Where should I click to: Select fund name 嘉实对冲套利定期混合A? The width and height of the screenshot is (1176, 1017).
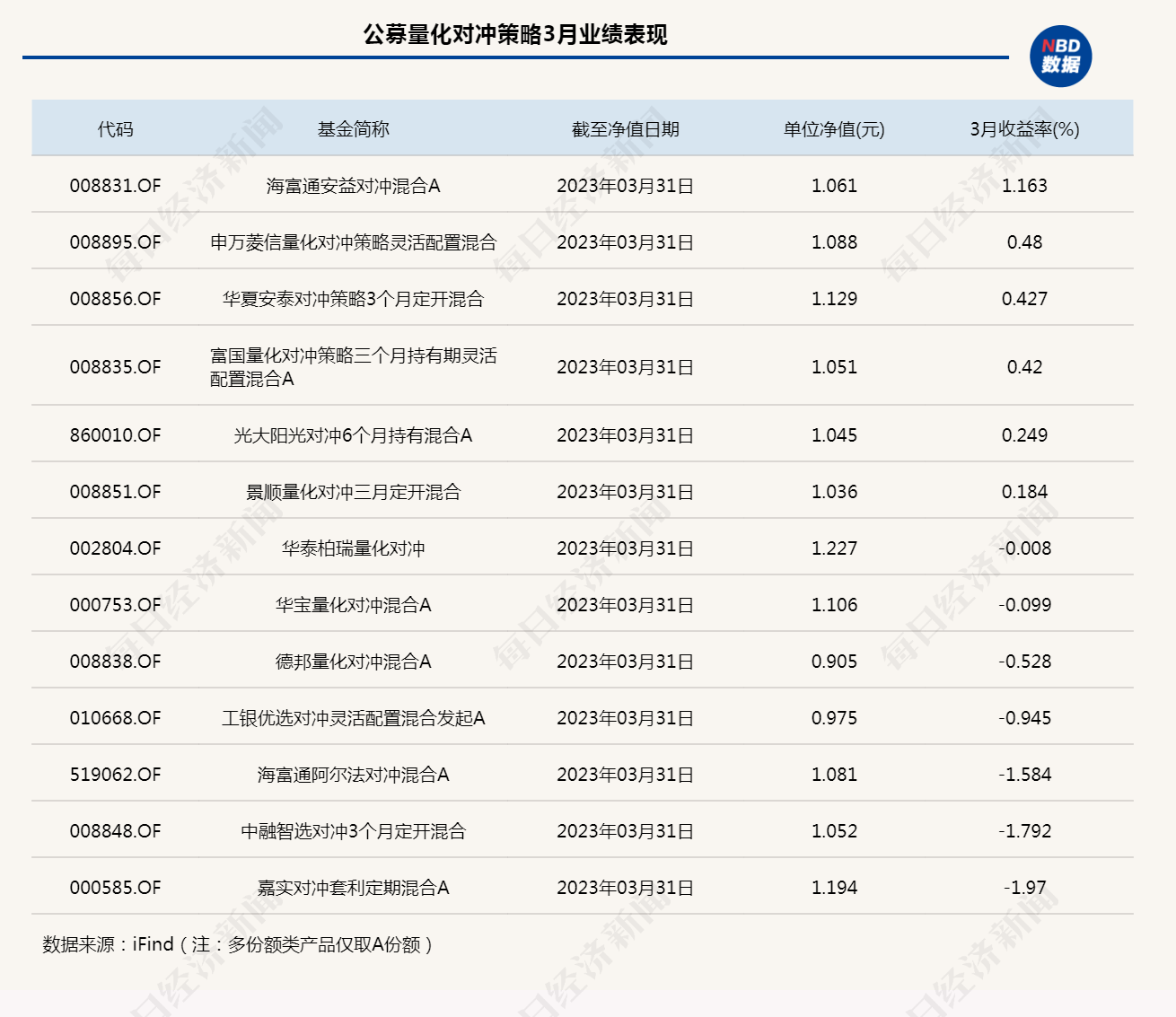click(354, 888)
